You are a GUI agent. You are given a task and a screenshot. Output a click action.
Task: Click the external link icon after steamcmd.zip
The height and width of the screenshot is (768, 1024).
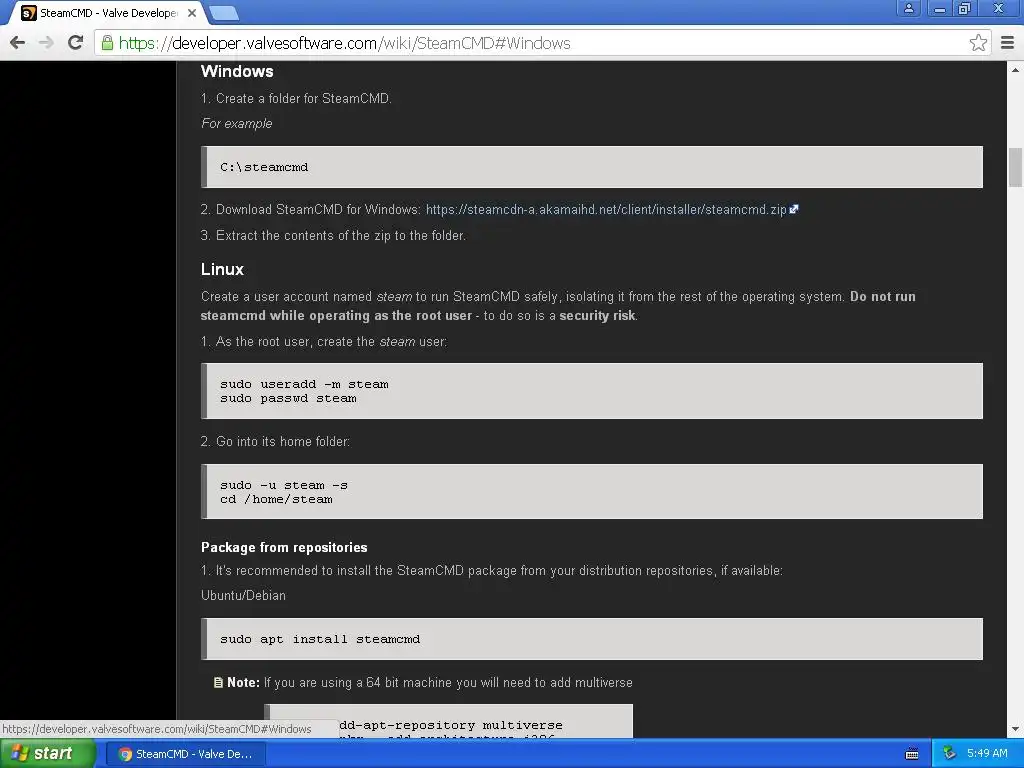[794, 209]
